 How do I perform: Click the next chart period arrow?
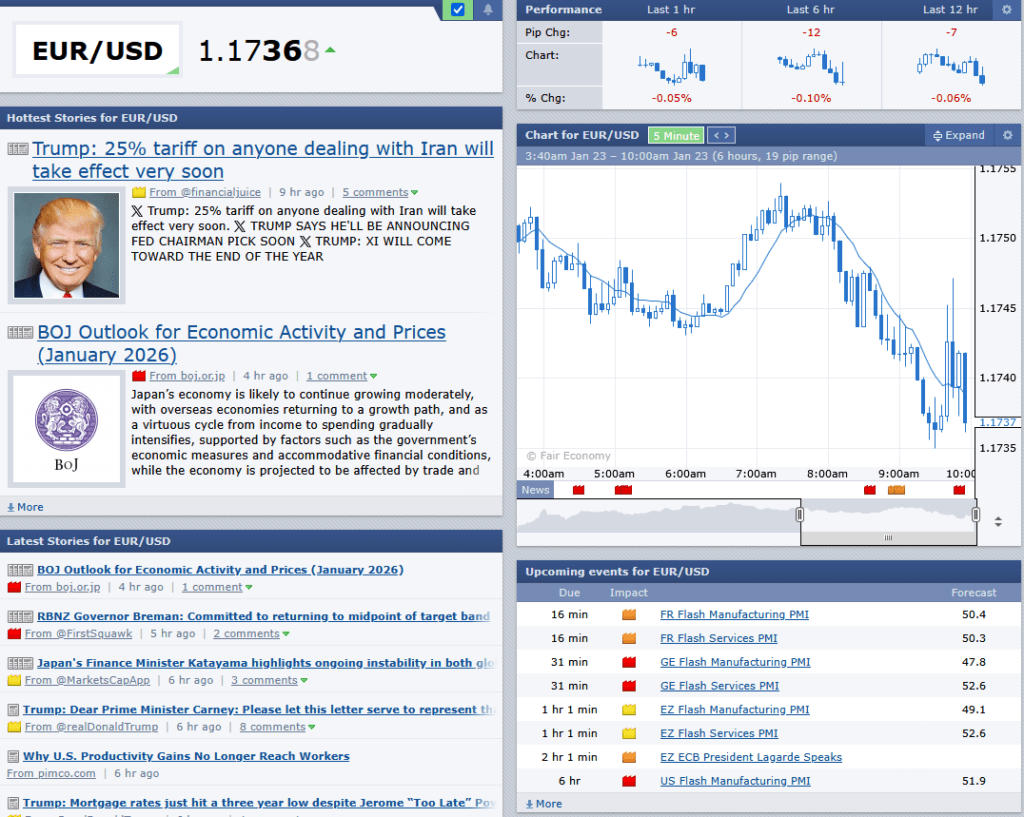[725, 134]
